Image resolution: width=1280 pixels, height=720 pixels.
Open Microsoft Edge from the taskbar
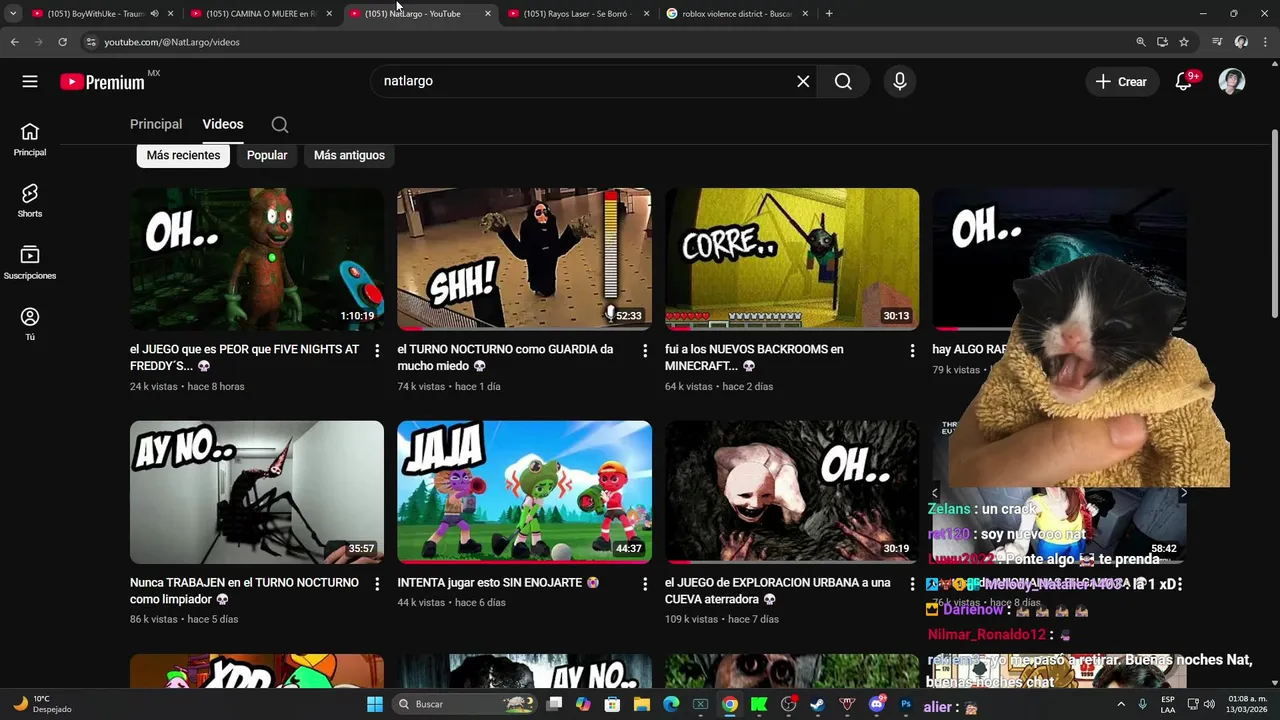coord(671,704)
